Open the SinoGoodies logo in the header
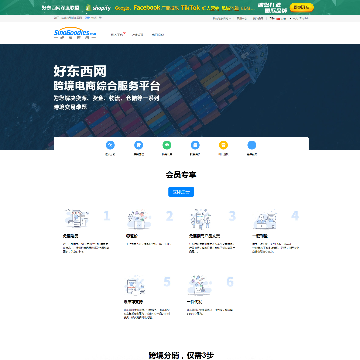 [x=75, y=34]
